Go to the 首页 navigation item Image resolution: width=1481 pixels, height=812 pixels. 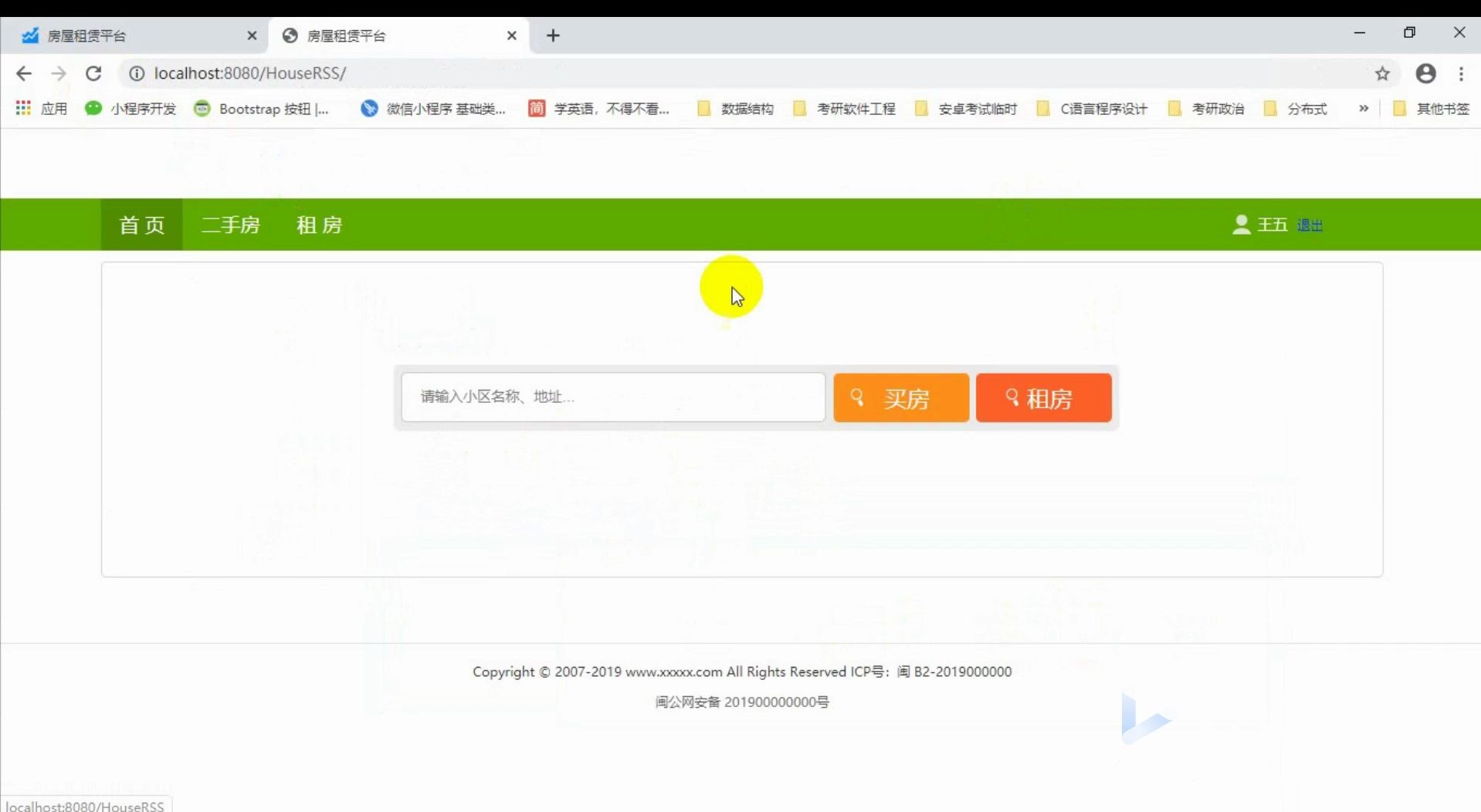[x=141, y=225]
